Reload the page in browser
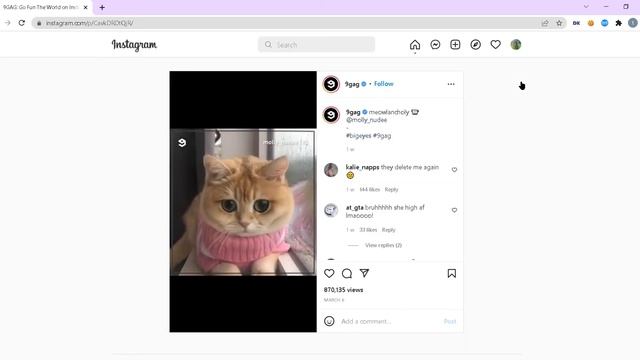640x360 pixels. pyautogui.click(x=22, y=23)
